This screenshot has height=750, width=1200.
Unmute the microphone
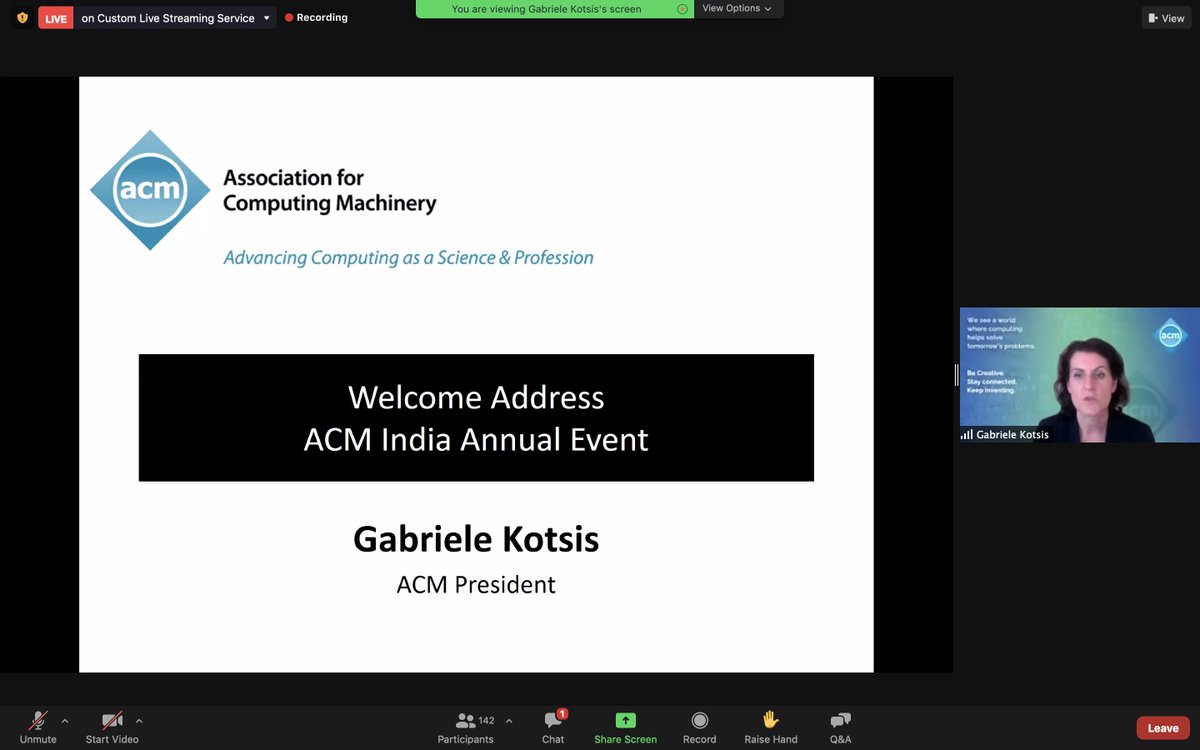click(38, 727)
